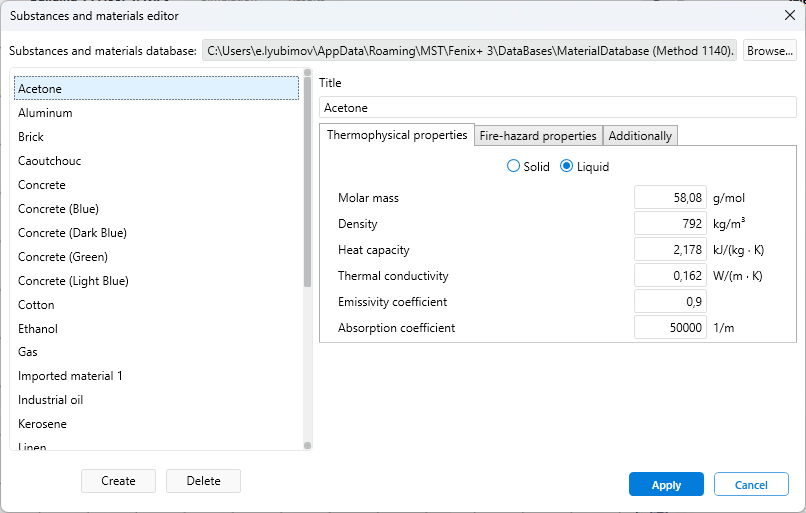Select Concrete (Green) material
806x513 pixels.
pos(156,256)
